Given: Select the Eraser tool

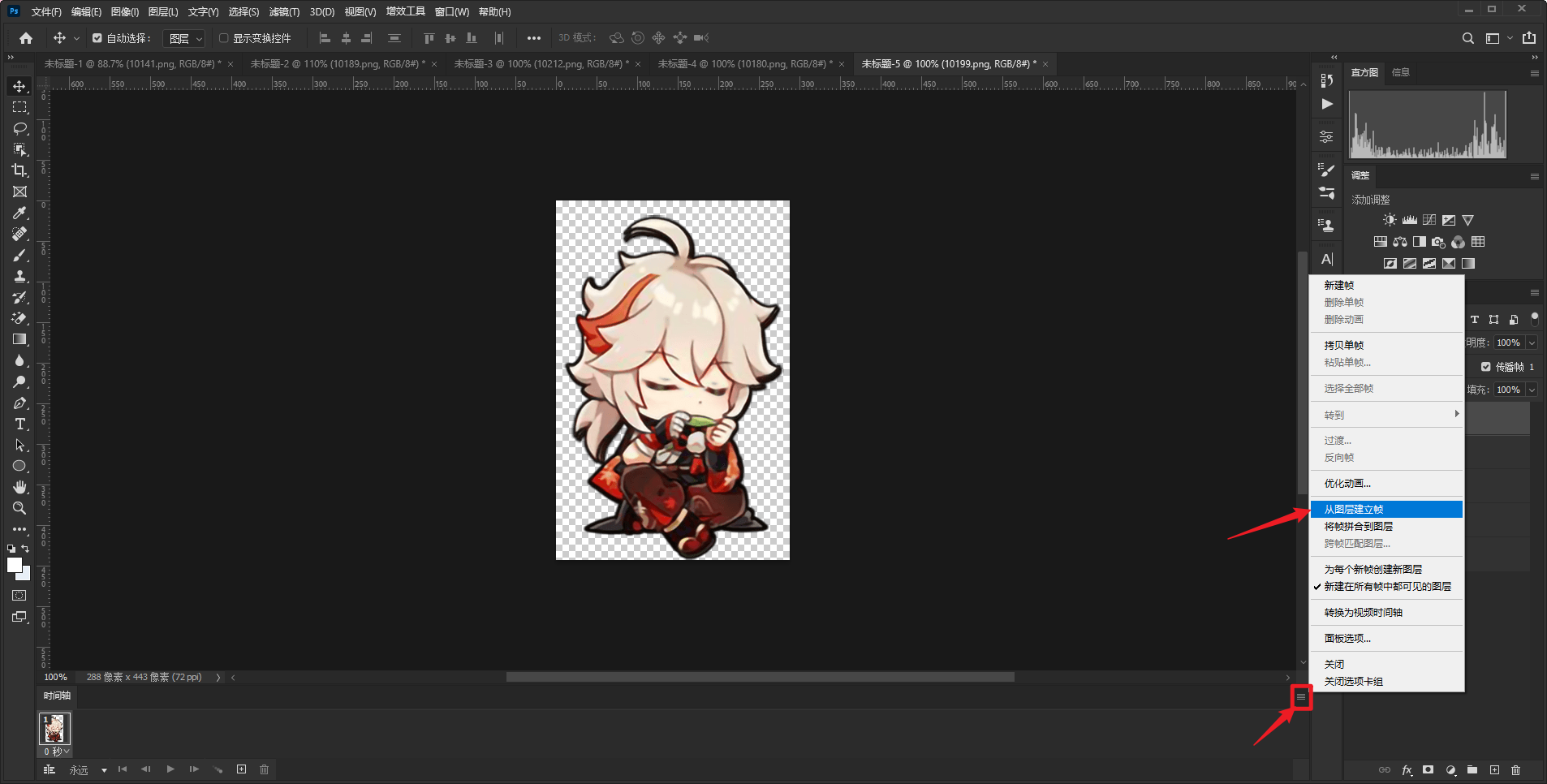Looking at the screenshot, I should (19, 318).
